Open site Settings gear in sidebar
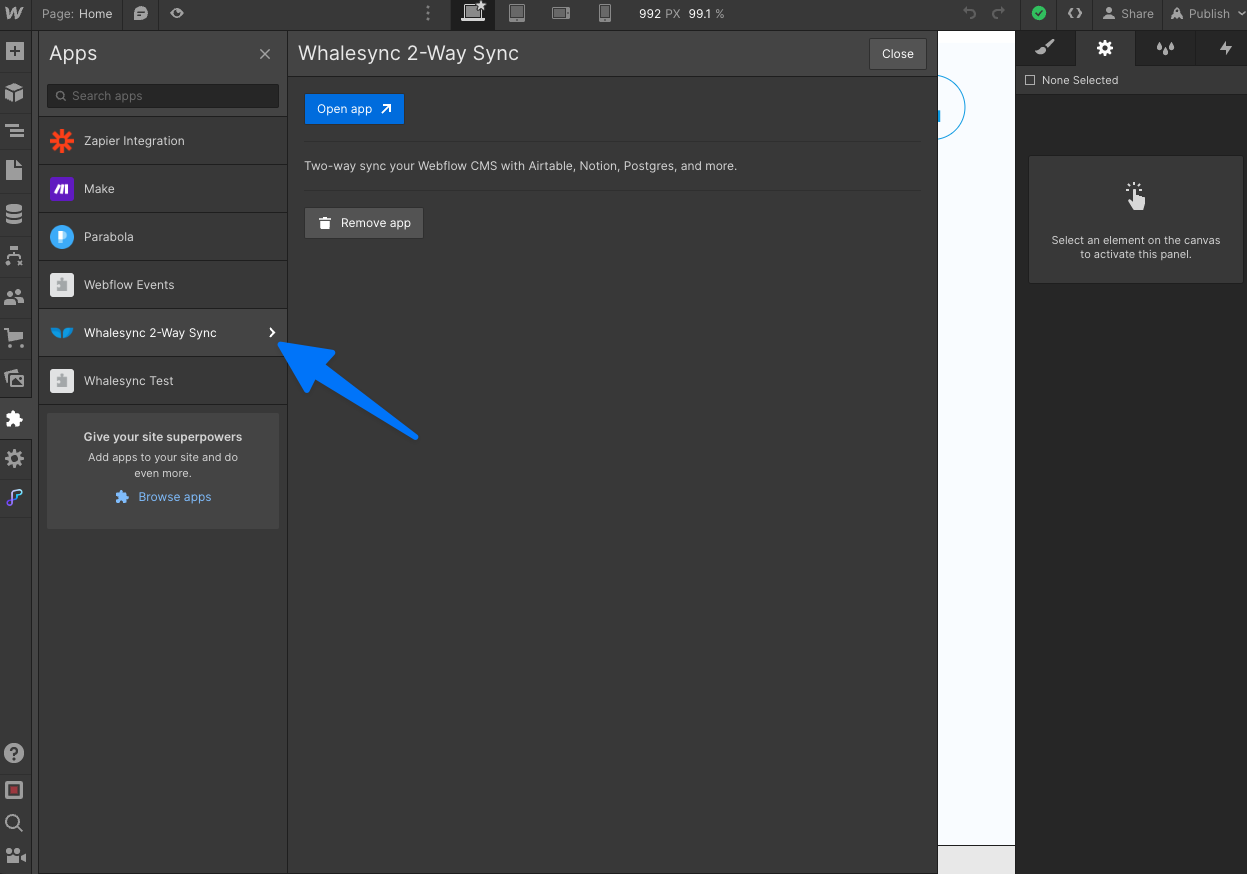1247x874 pixels. click(14, 459)
